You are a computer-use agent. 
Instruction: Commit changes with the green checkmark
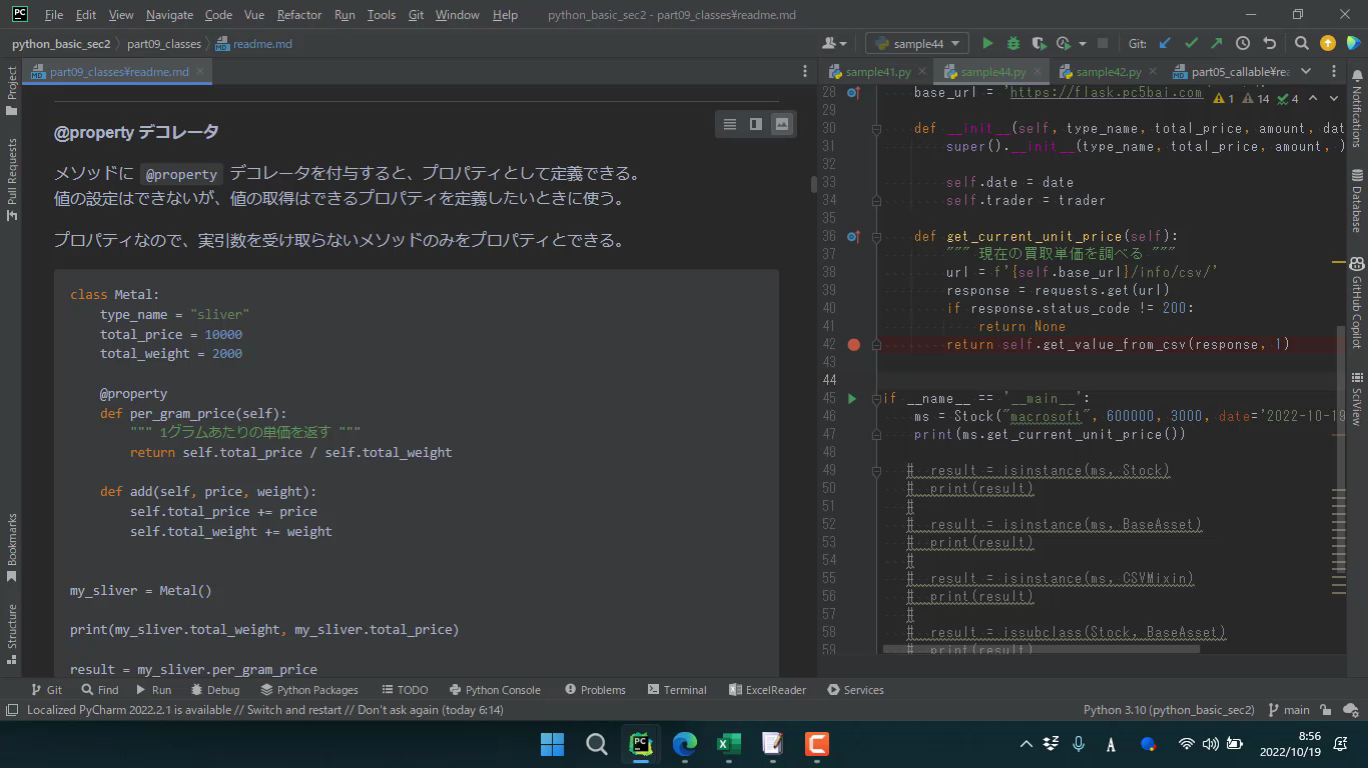(x=1191, y=43)
